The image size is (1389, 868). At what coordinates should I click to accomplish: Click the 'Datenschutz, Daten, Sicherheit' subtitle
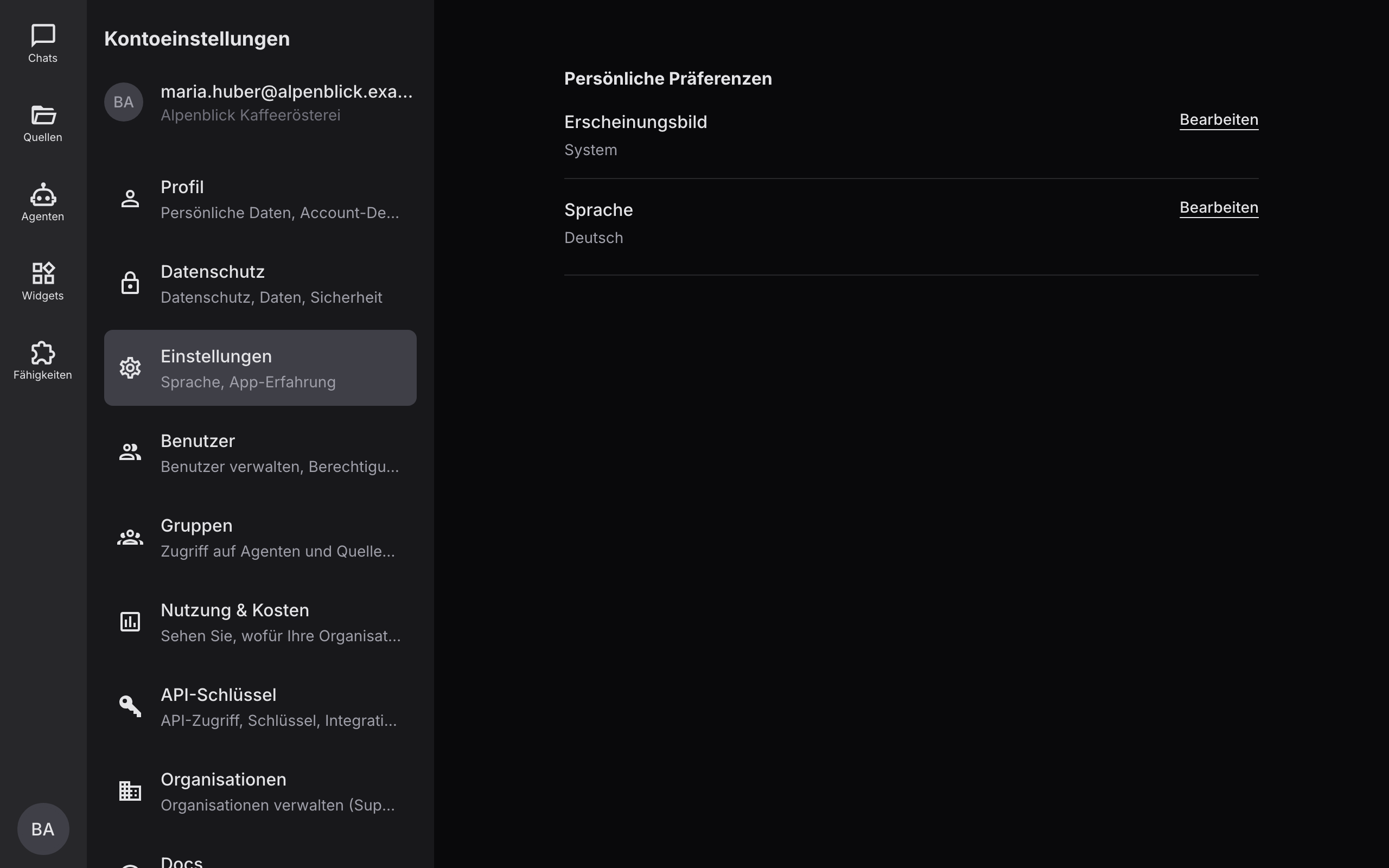271,297
